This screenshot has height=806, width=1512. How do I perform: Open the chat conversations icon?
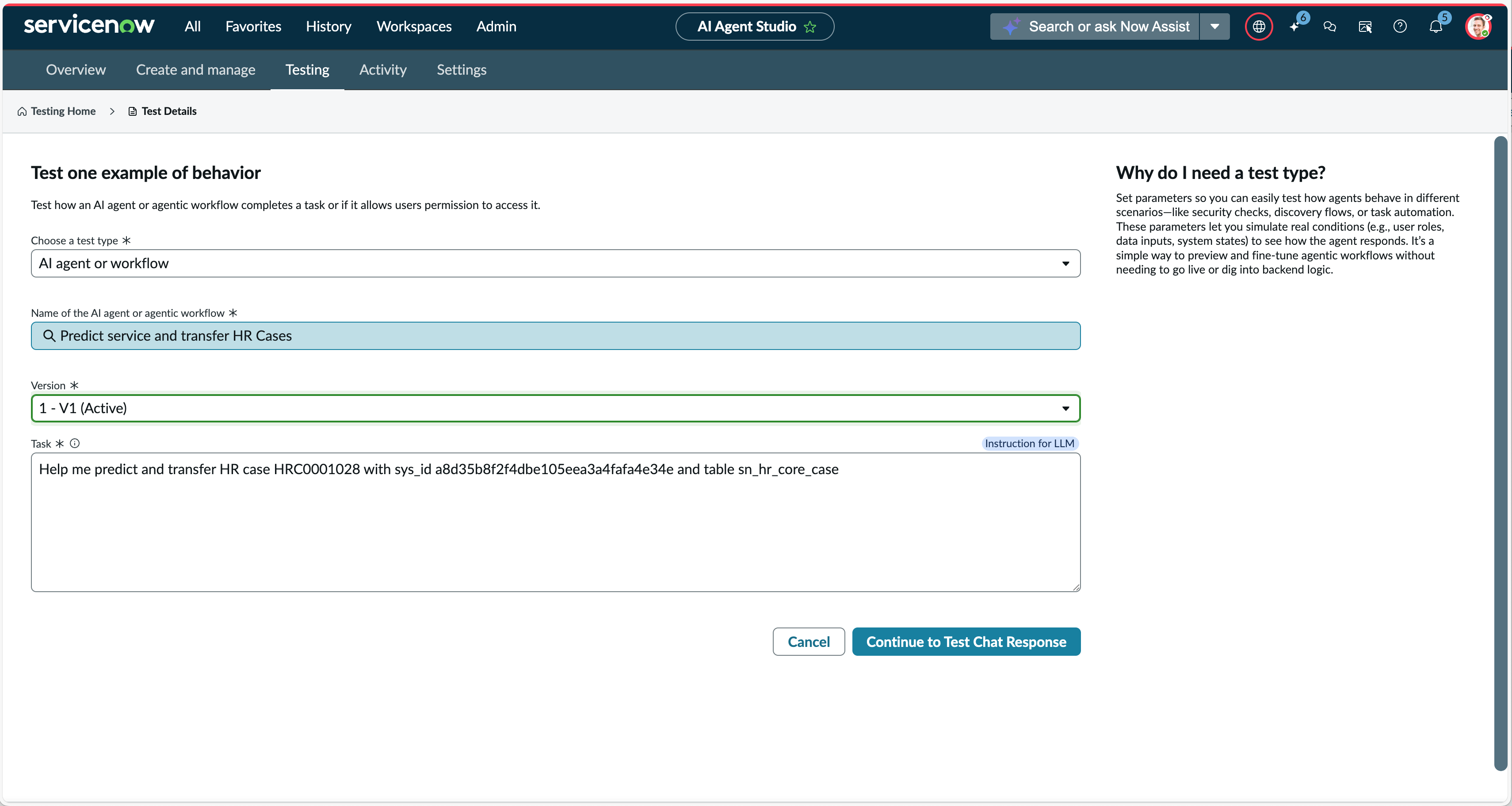pyautogui.click(x=1329, y=27)
